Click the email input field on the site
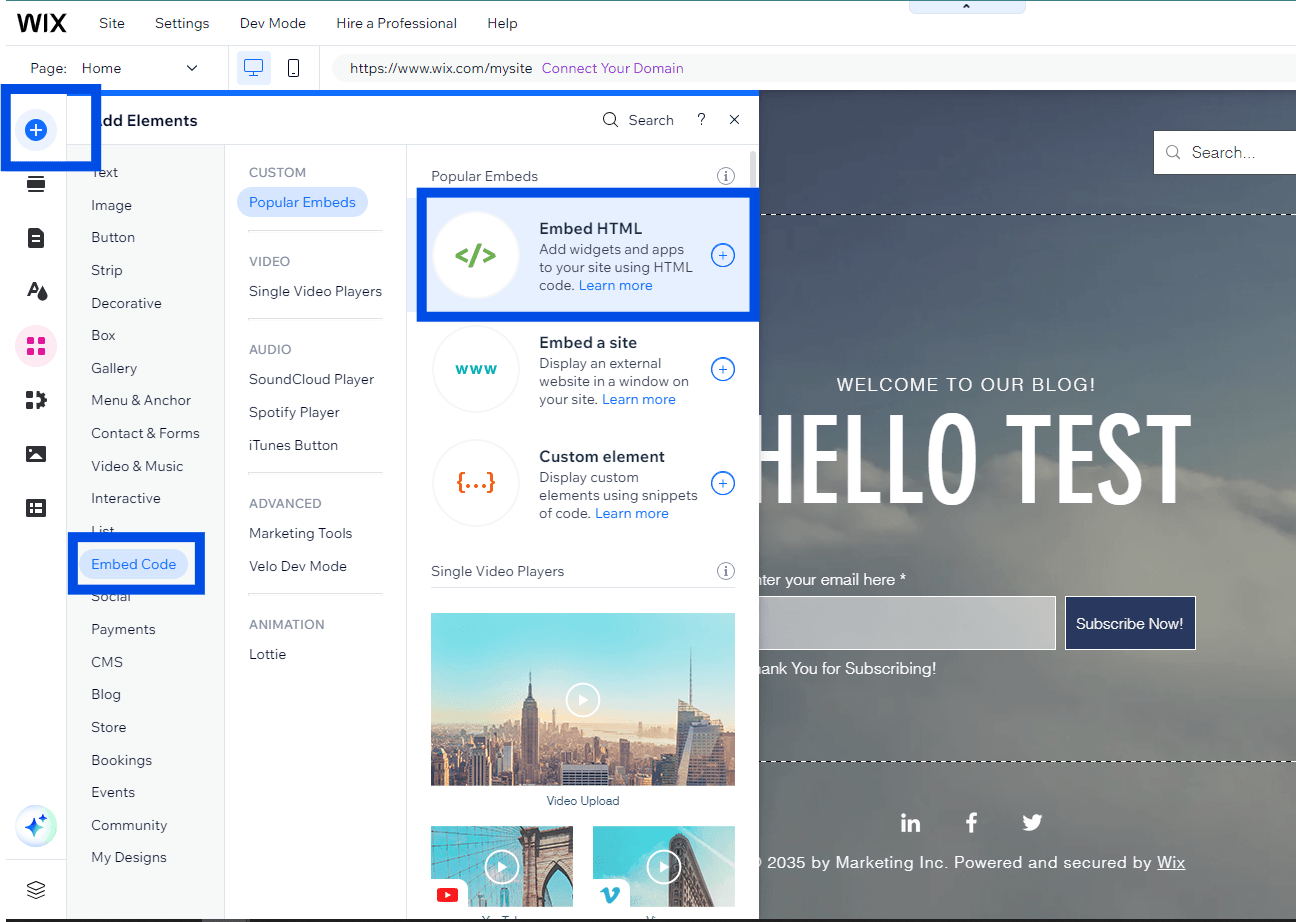The image size is (1296, 922). pos(906,623)
